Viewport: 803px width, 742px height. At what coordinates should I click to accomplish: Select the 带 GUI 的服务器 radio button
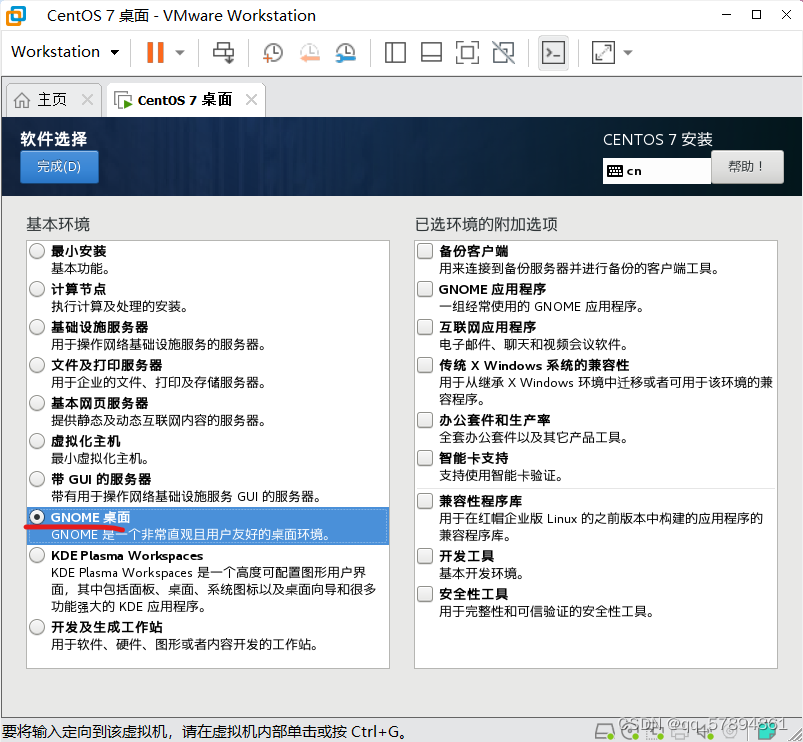coord(37,479)
